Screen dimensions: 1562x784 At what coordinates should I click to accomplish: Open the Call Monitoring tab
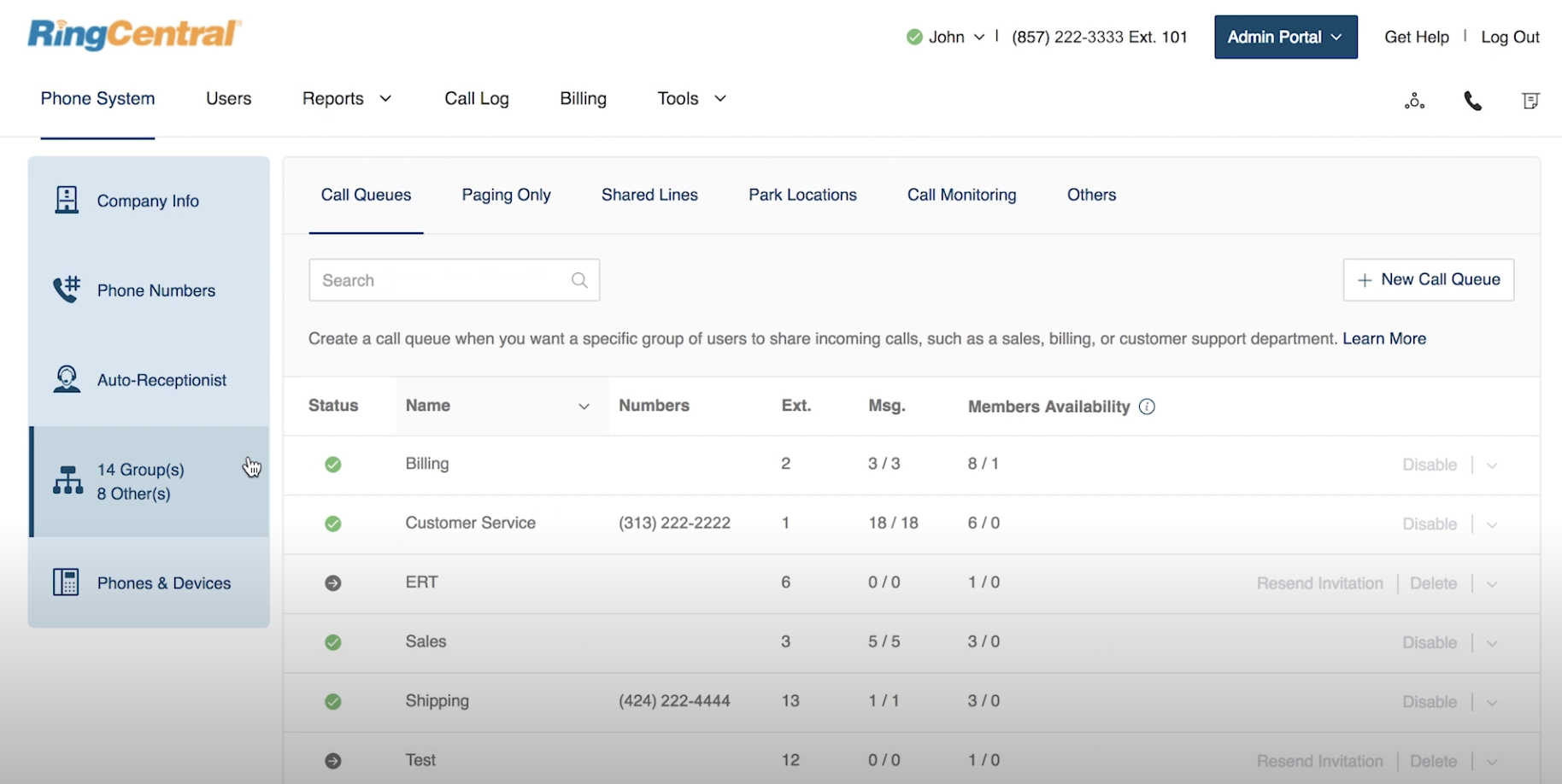click(x=961, y=195)
